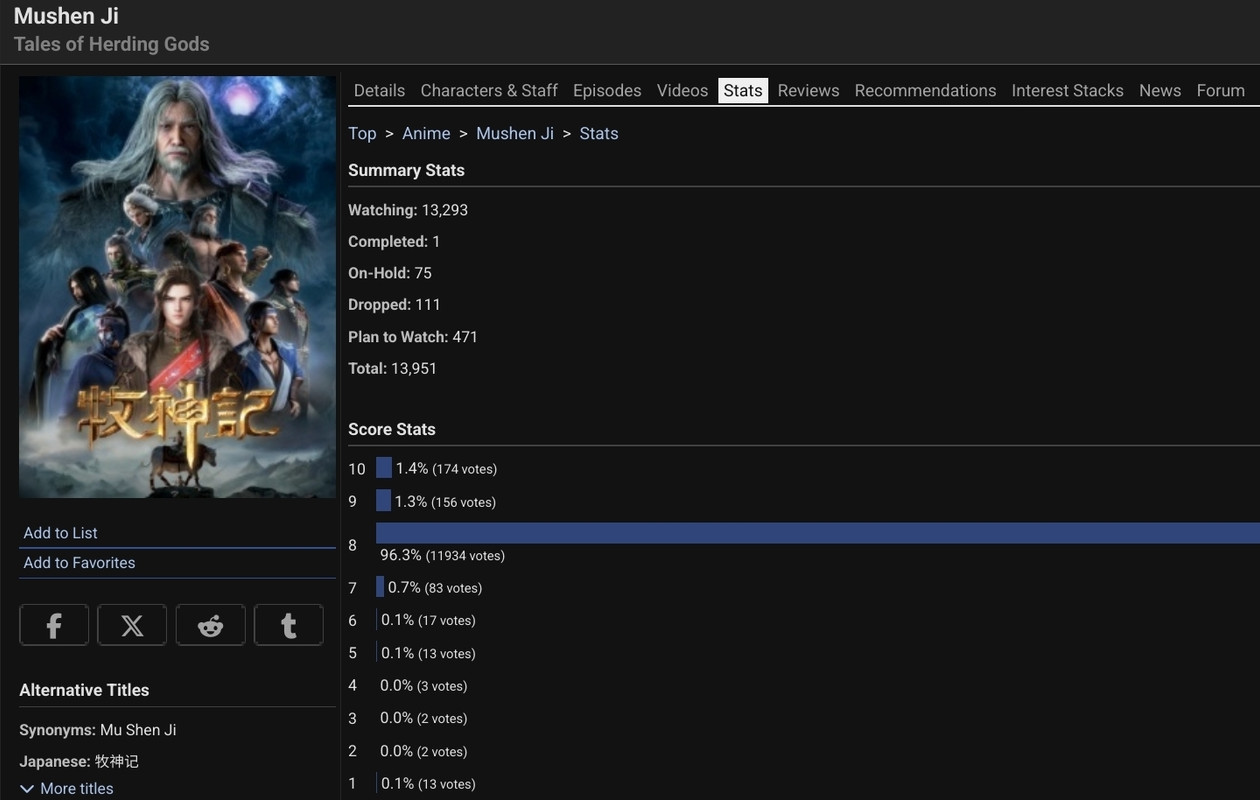Navigate to Anime breadcrumb link
This screenshot has height=800, width=1260.
click(x=426, y=133)
